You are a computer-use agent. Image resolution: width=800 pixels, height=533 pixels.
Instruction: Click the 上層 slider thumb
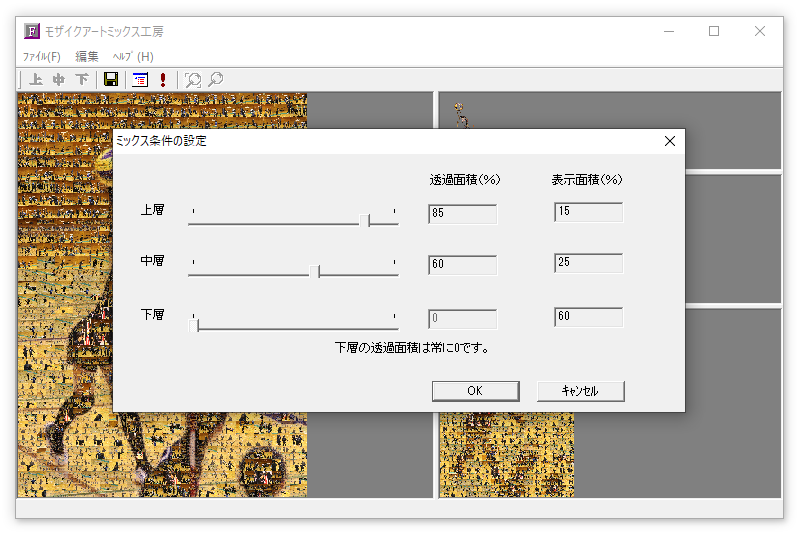click(364, 220)
